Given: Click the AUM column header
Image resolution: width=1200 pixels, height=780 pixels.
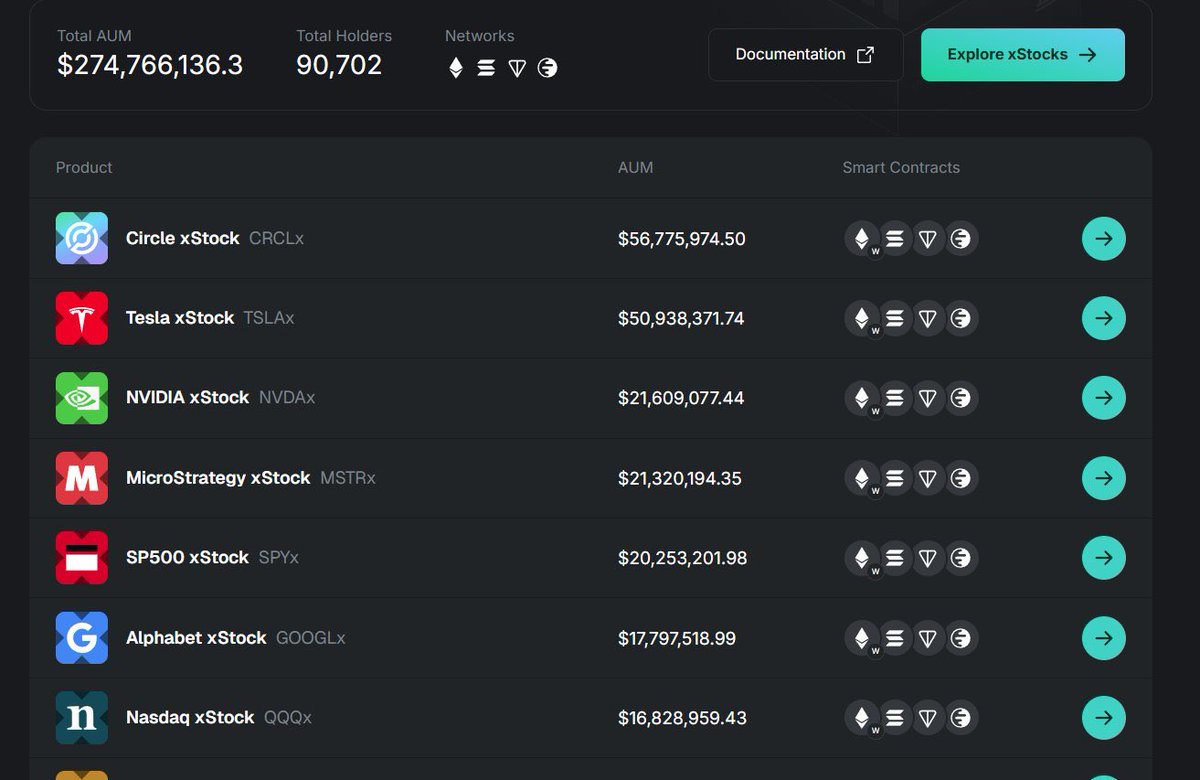Looking at the screenshot, I should pyautogui.click(x=635, y=168).
